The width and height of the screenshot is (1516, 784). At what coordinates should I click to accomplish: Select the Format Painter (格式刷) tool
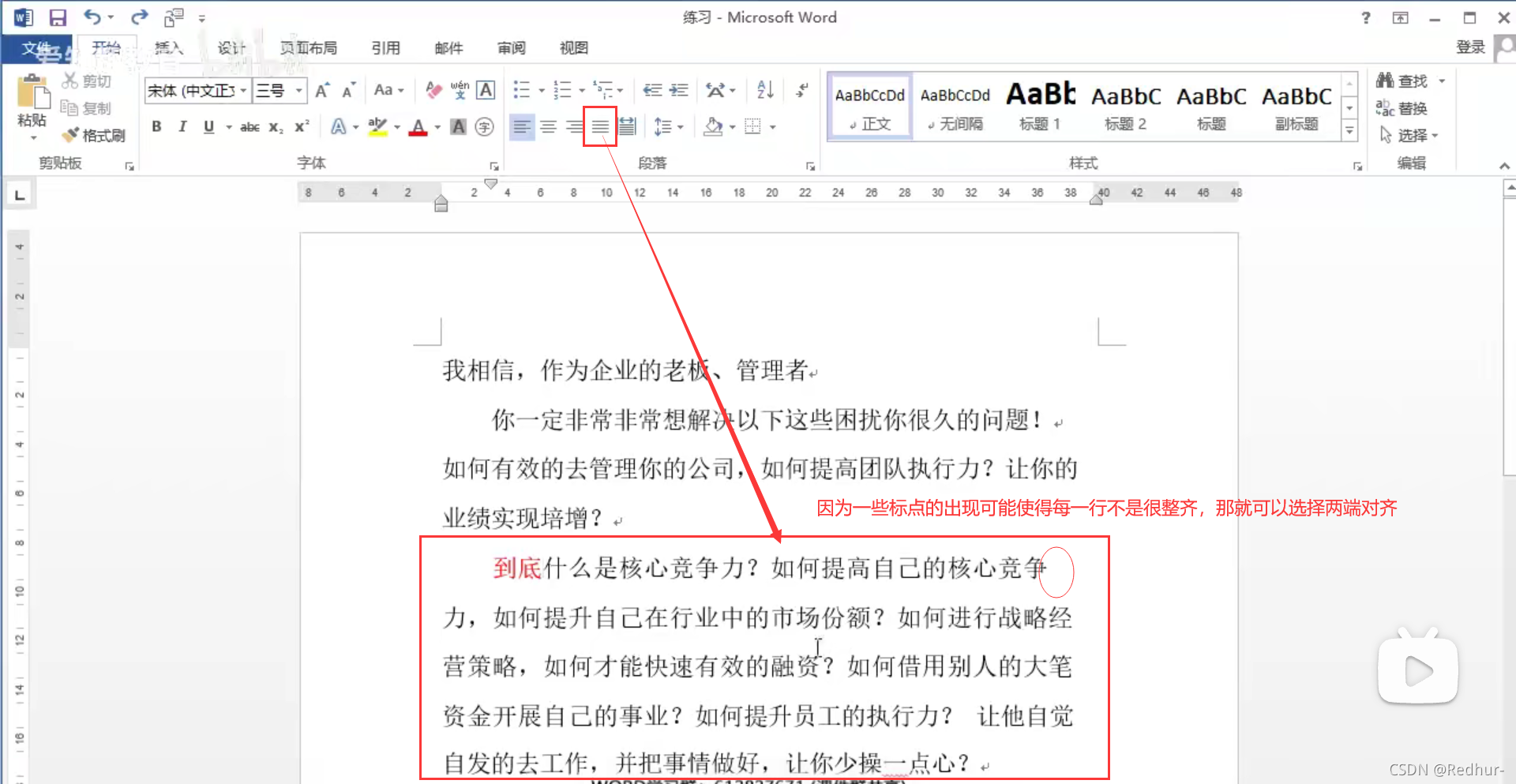(95, 134)
